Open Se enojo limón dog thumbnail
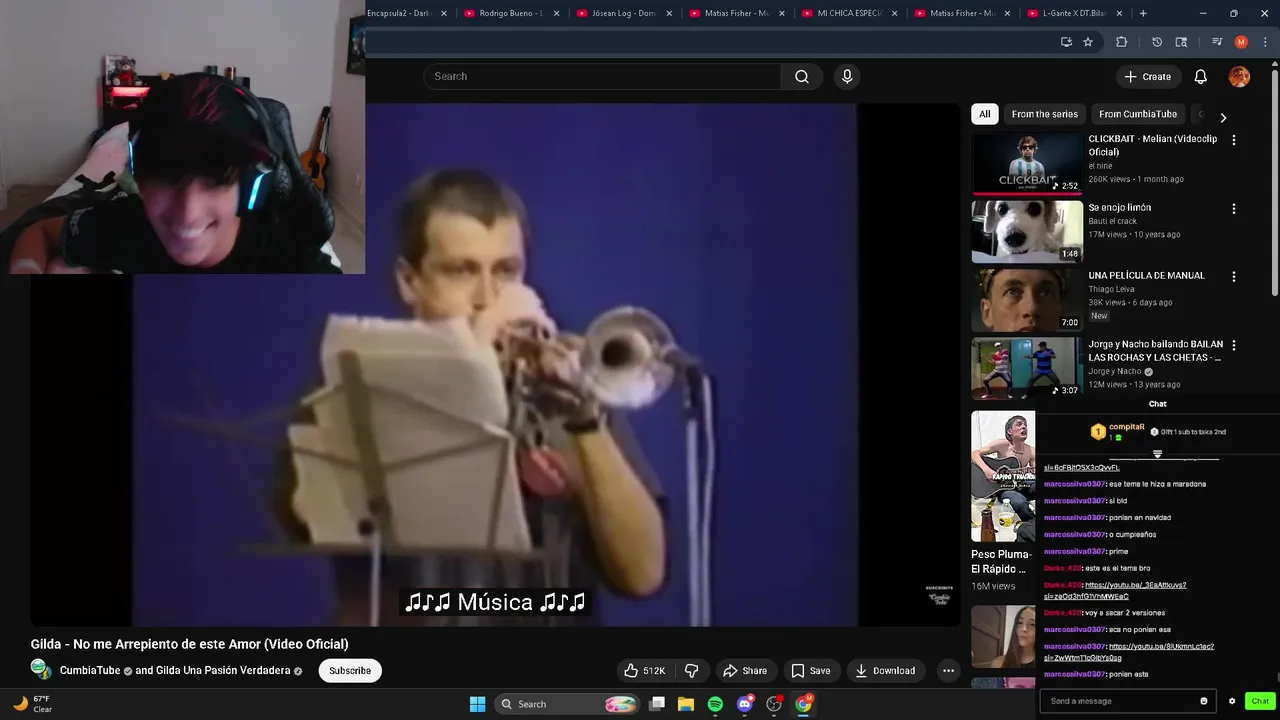The height and width of the screenshot is (720, 1280). point(1027,231)
